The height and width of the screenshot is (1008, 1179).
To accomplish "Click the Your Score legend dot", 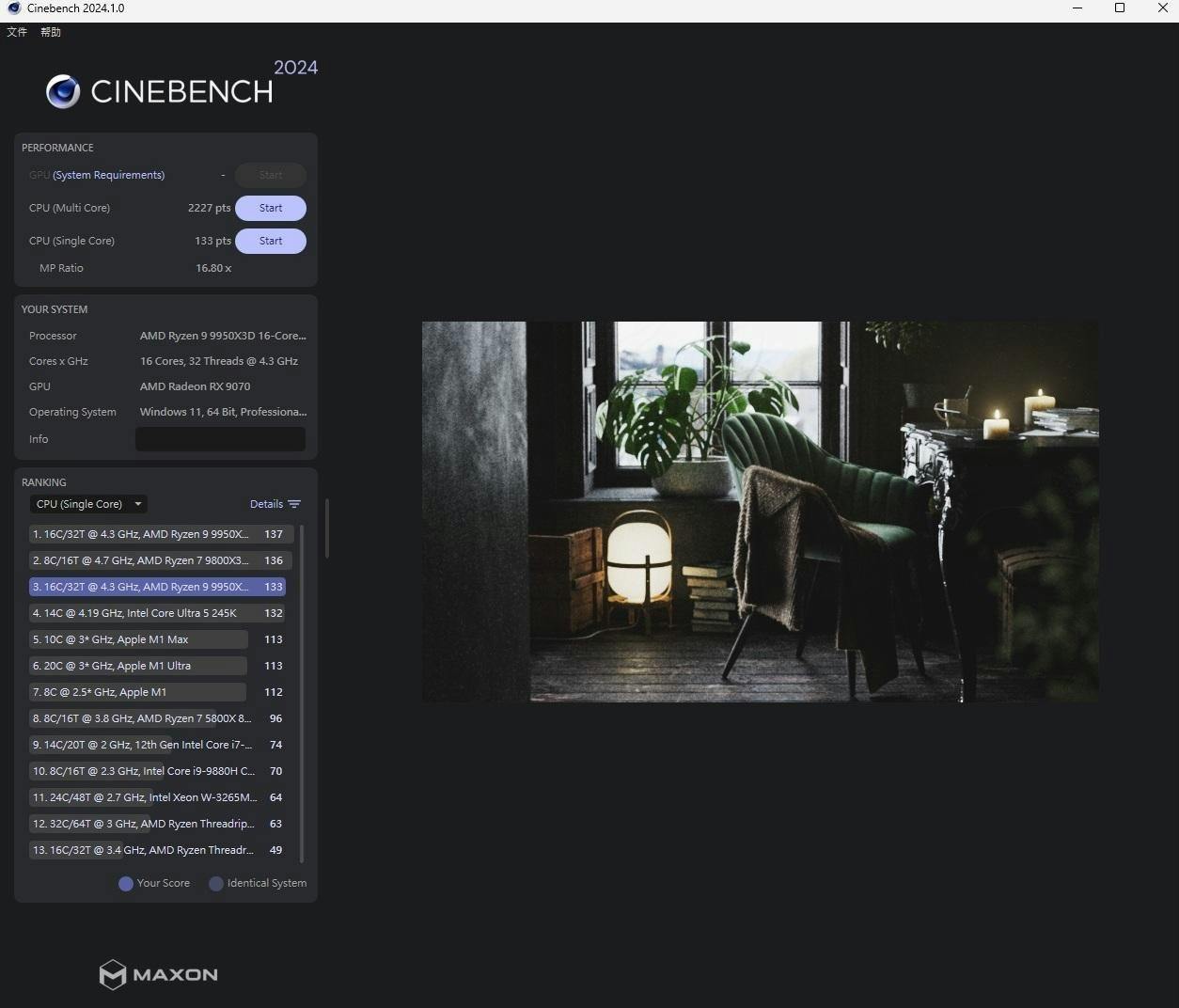I will coord(126,884).
